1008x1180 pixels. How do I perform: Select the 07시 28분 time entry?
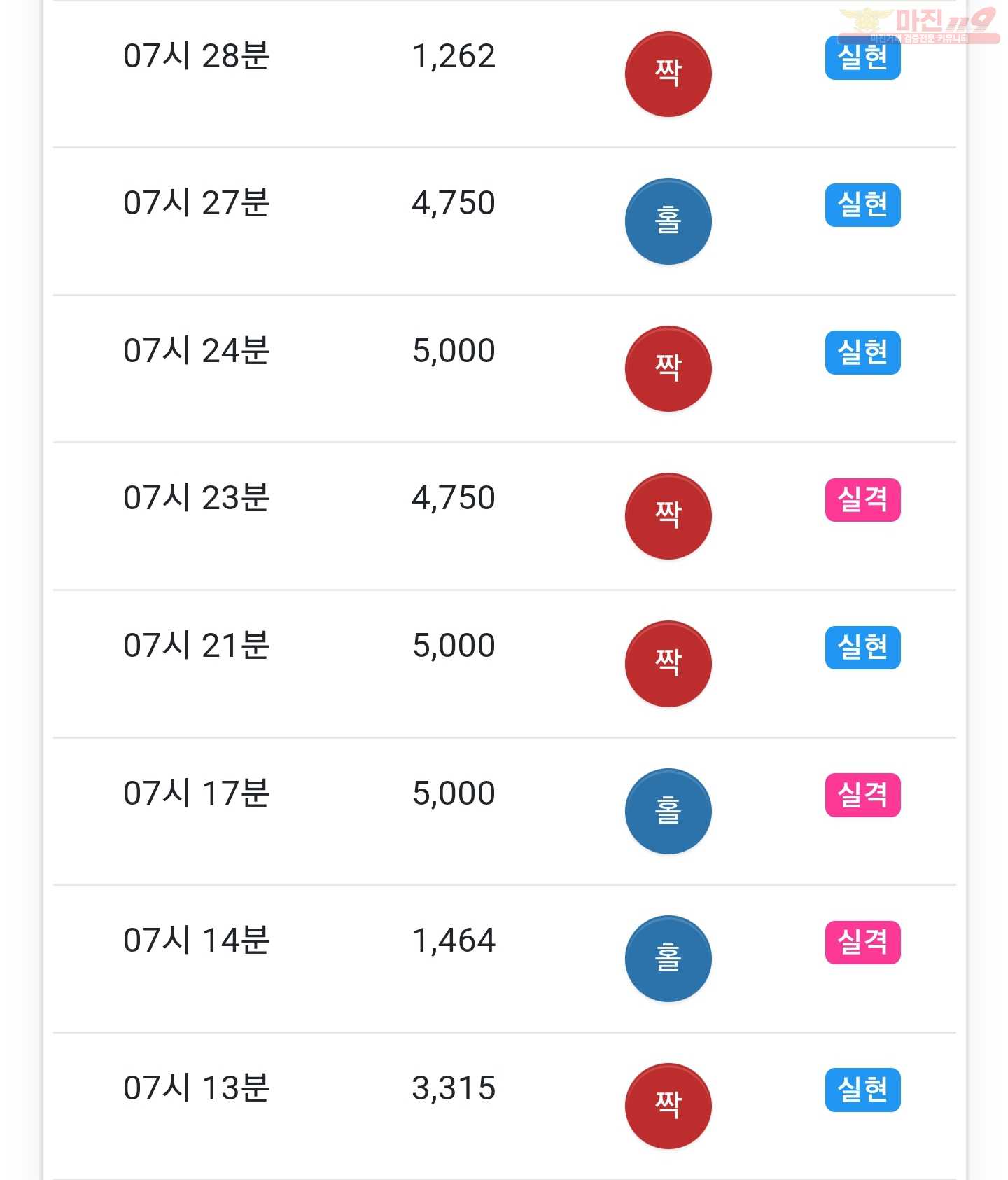(x=196, y=55)
